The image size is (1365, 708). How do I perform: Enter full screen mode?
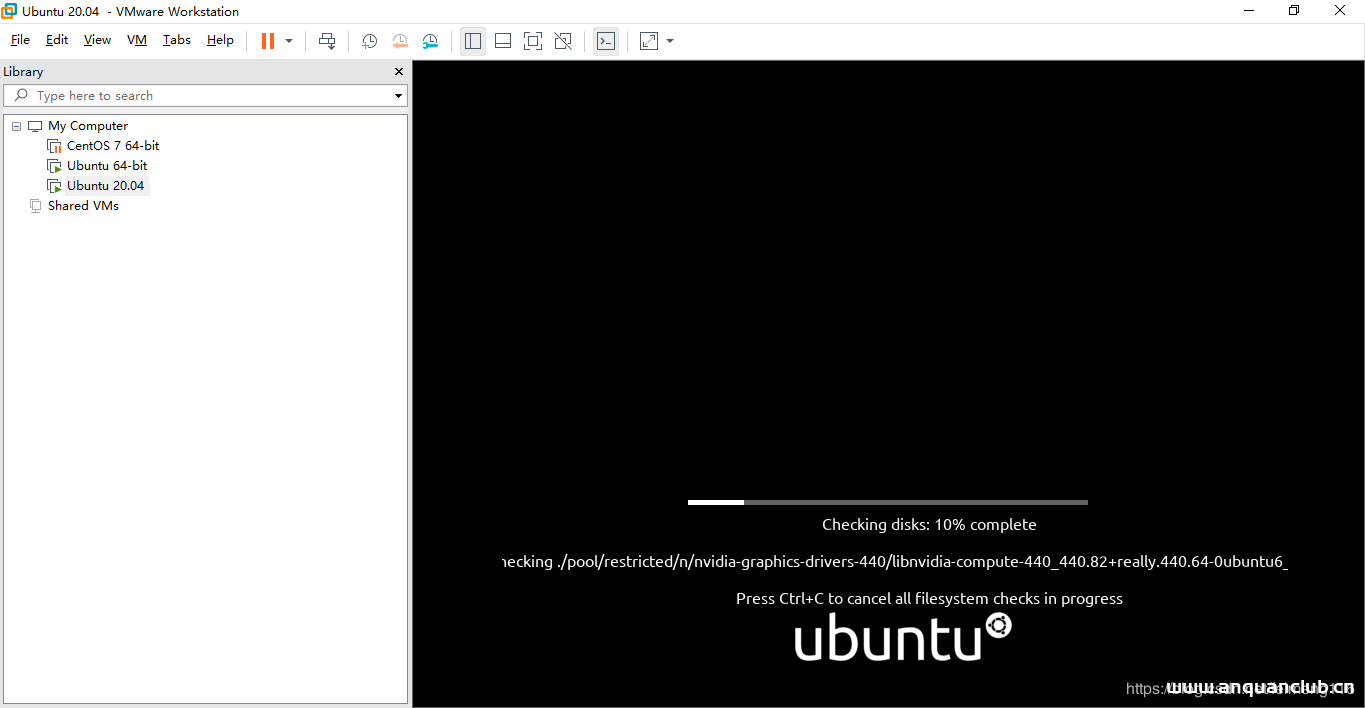click(533, 41)
